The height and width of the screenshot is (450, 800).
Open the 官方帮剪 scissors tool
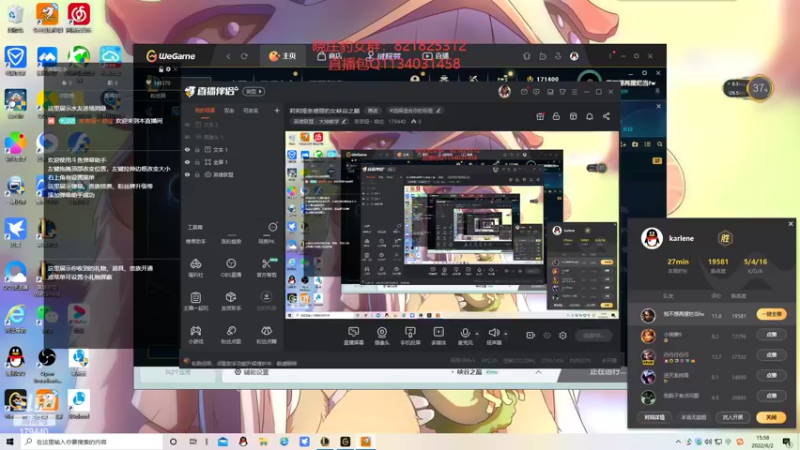tap(266, 267)
